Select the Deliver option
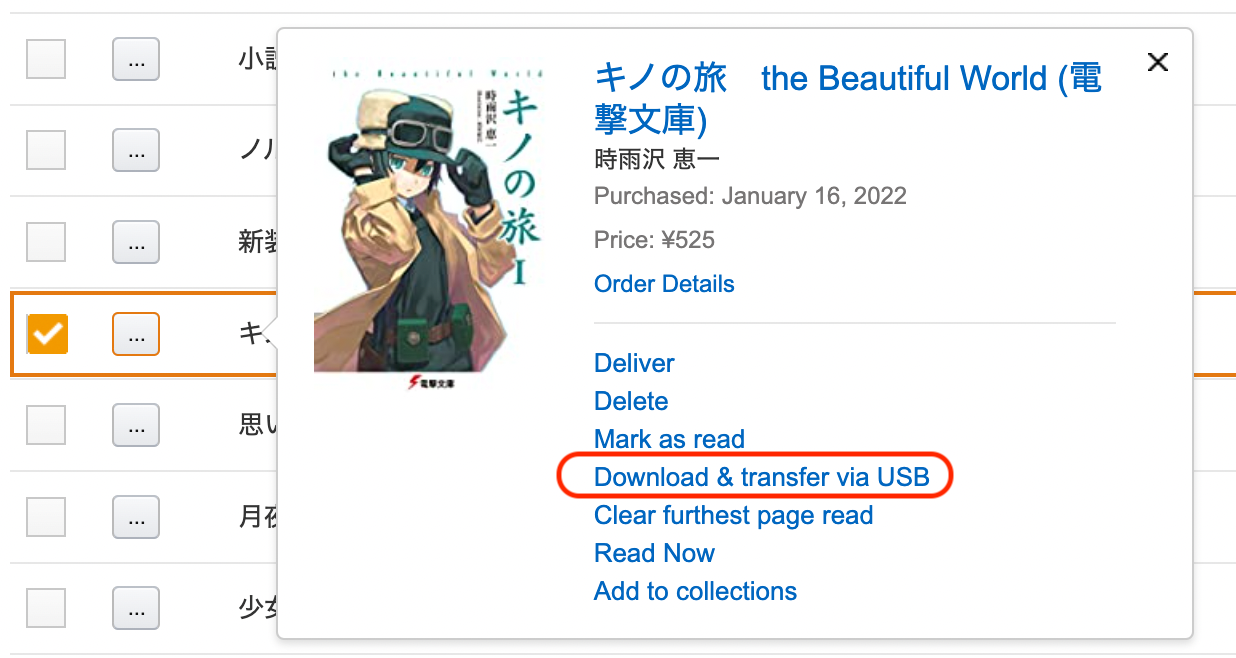 click(x=634, y=363)
